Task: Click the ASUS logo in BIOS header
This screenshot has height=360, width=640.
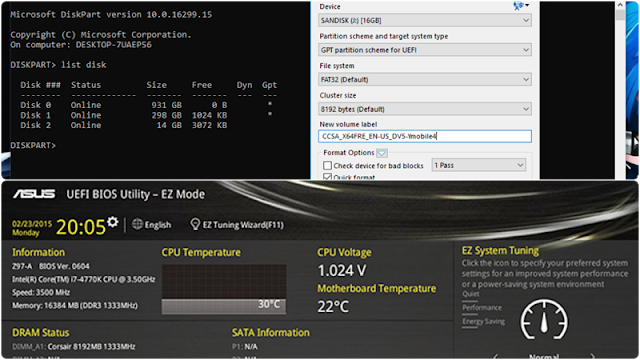Action: tap(34, 194)
